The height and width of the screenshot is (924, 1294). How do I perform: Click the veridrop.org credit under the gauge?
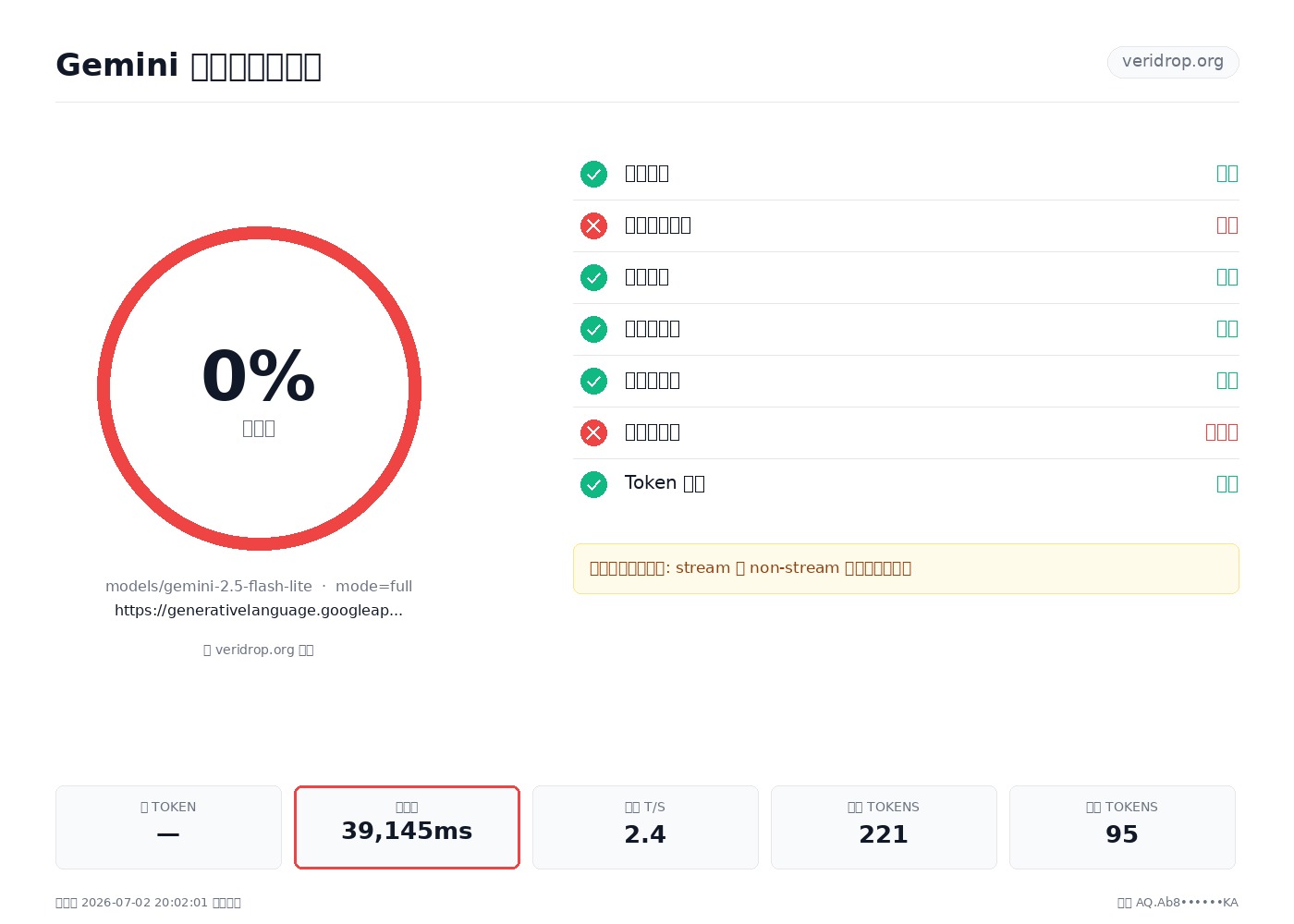click(x=259, y=650)
